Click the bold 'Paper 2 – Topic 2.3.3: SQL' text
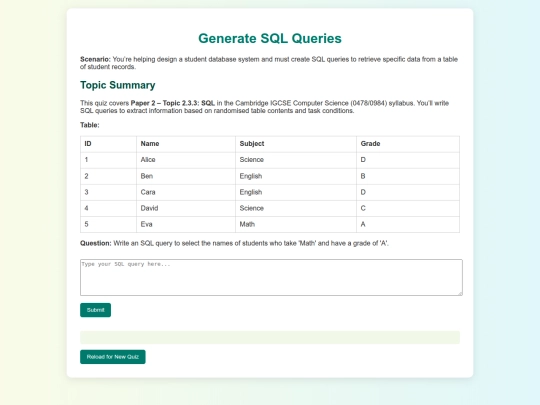The image size is (540, 405). (x=173, y=103)
